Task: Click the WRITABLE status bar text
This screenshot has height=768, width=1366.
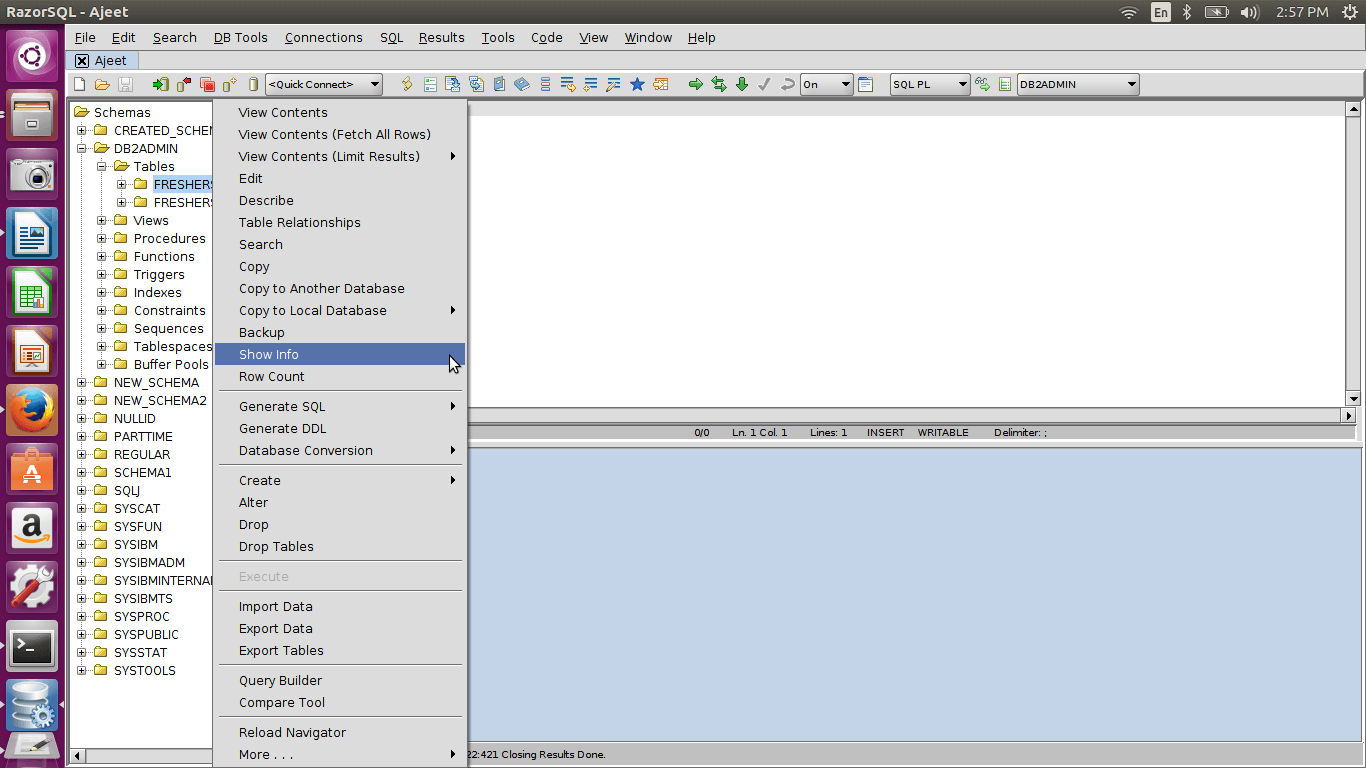Action: tap(943, 433)
